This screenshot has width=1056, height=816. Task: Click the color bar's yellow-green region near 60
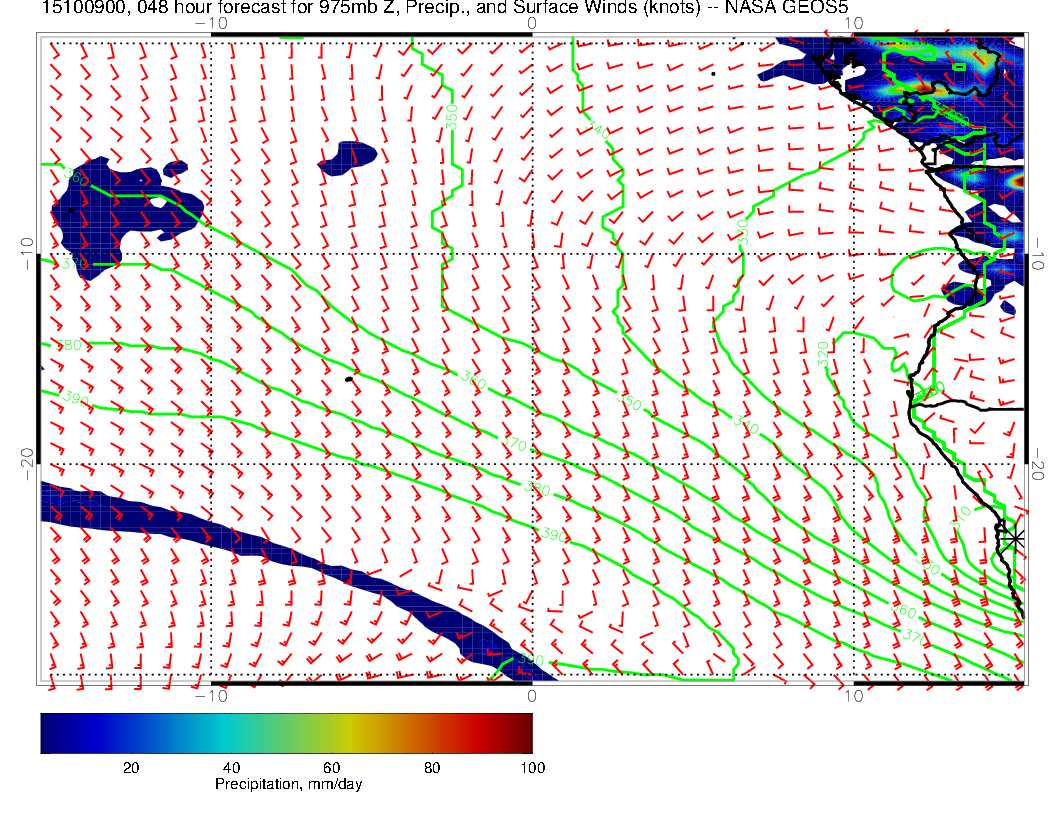pos(331,733)
